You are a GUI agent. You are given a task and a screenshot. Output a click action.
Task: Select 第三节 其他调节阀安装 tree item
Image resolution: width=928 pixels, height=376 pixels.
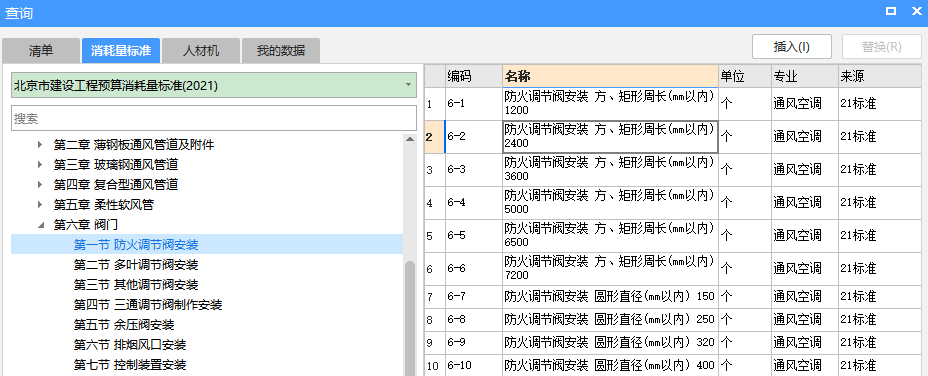click(136, 285)
